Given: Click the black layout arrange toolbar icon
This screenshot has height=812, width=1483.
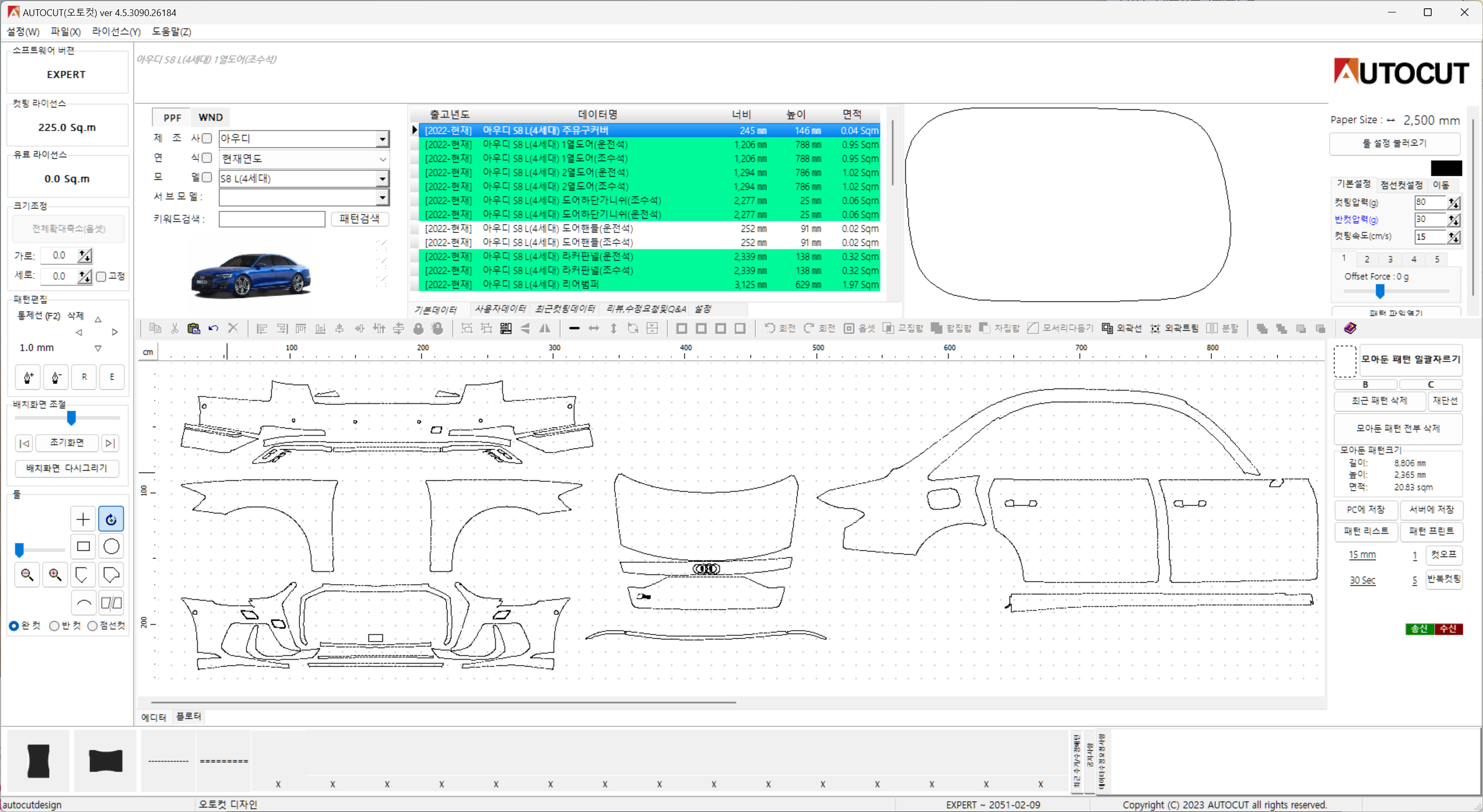Looking at the screenshot, I should (x=506, y=328).
